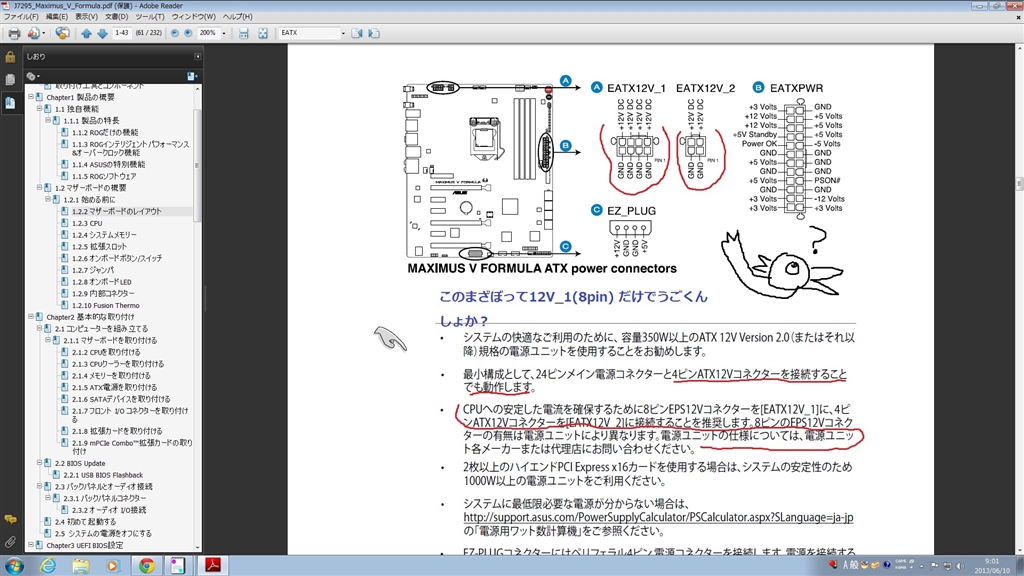Collapse the 2.1 コンピューターを組み立てる node
1024x576 pixels.
[39, 328]
